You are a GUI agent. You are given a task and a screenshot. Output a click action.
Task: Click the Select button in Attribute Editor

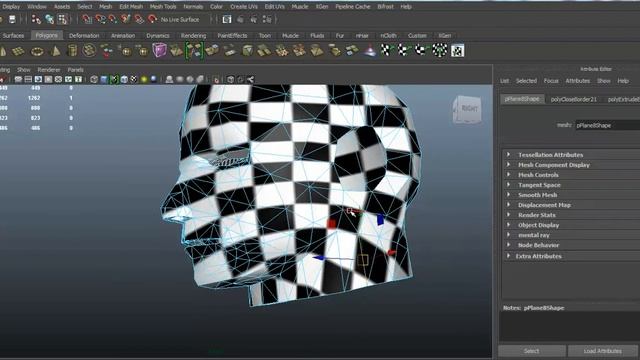[x=531, y=351]
